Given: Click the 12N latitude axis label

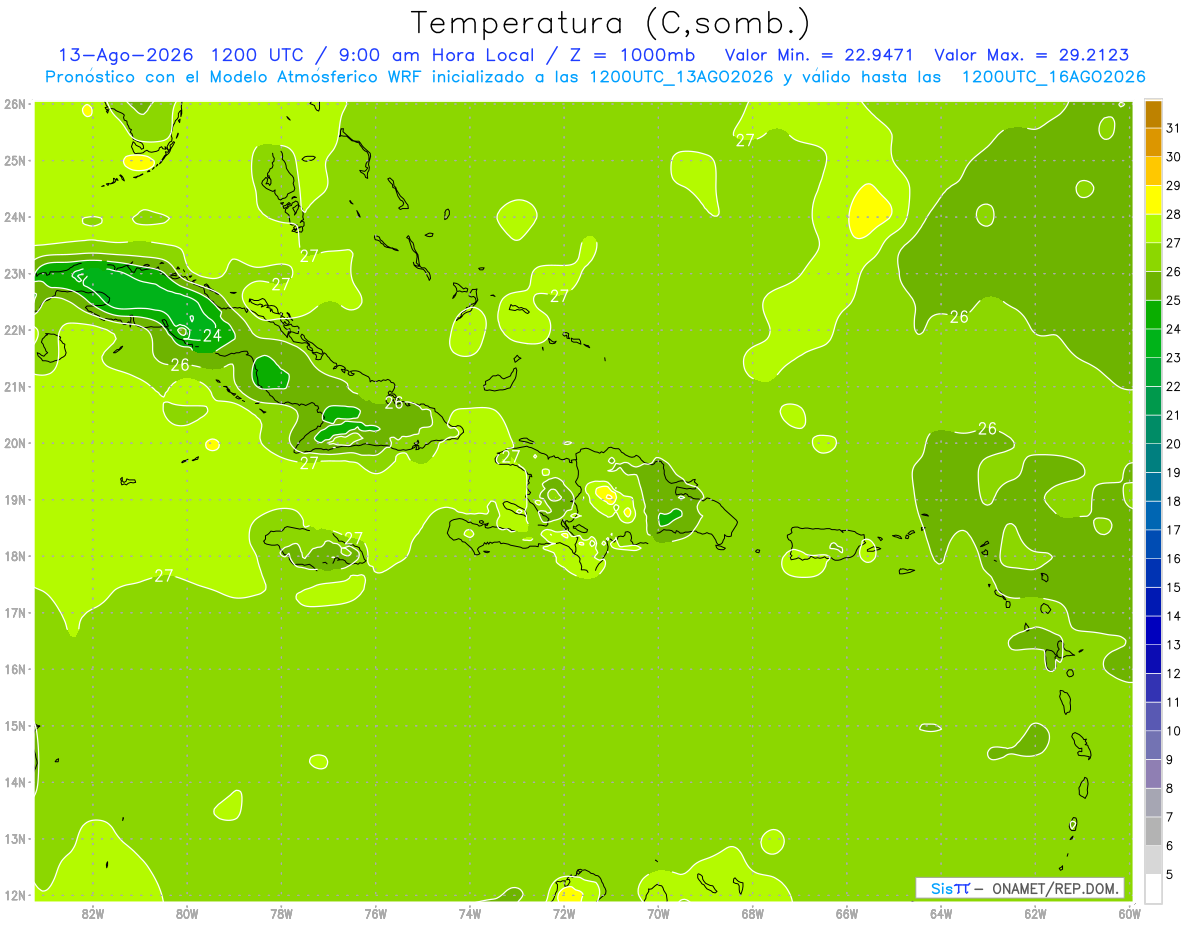Looking at the screenshot, I should click(x=14, y=895).
